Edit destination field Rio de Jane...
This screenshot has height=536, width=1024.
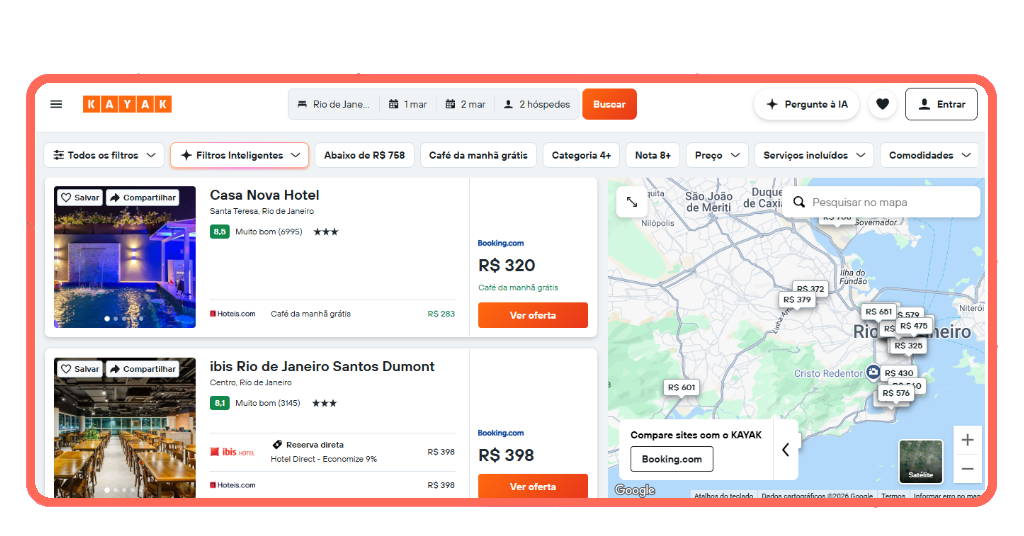tap(334, 104)
